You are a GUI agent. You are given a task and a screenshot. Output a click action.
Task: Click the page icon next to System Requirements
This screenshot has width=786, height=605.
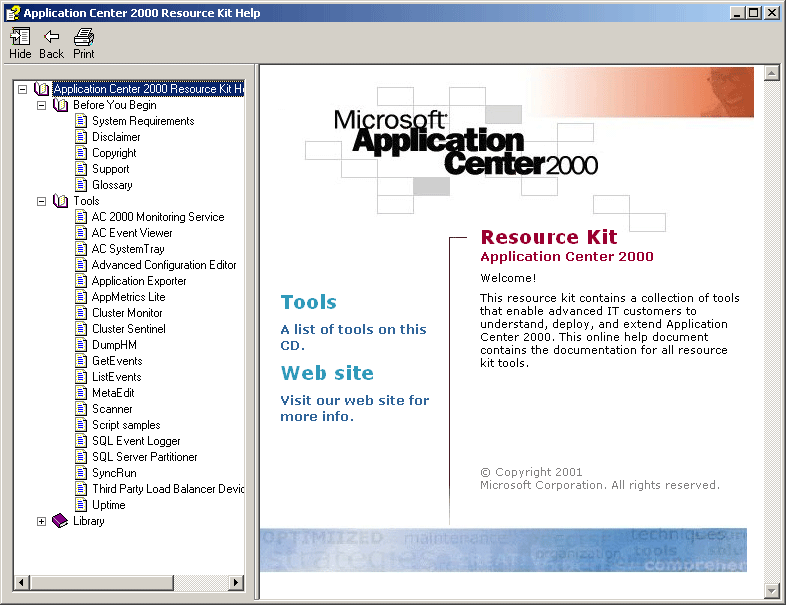(x=81, y=121)
